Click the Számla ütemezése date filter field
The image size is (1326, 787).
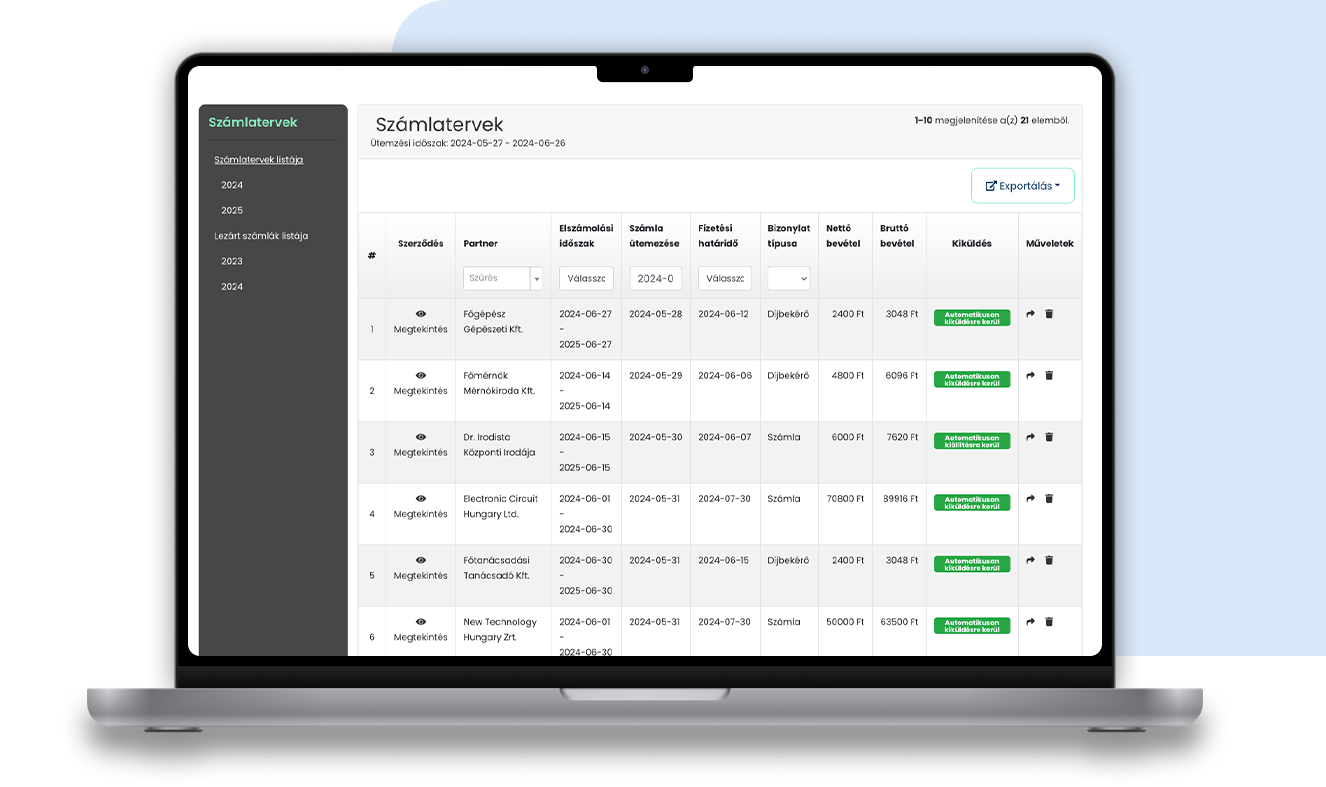[x=655, y=279]
